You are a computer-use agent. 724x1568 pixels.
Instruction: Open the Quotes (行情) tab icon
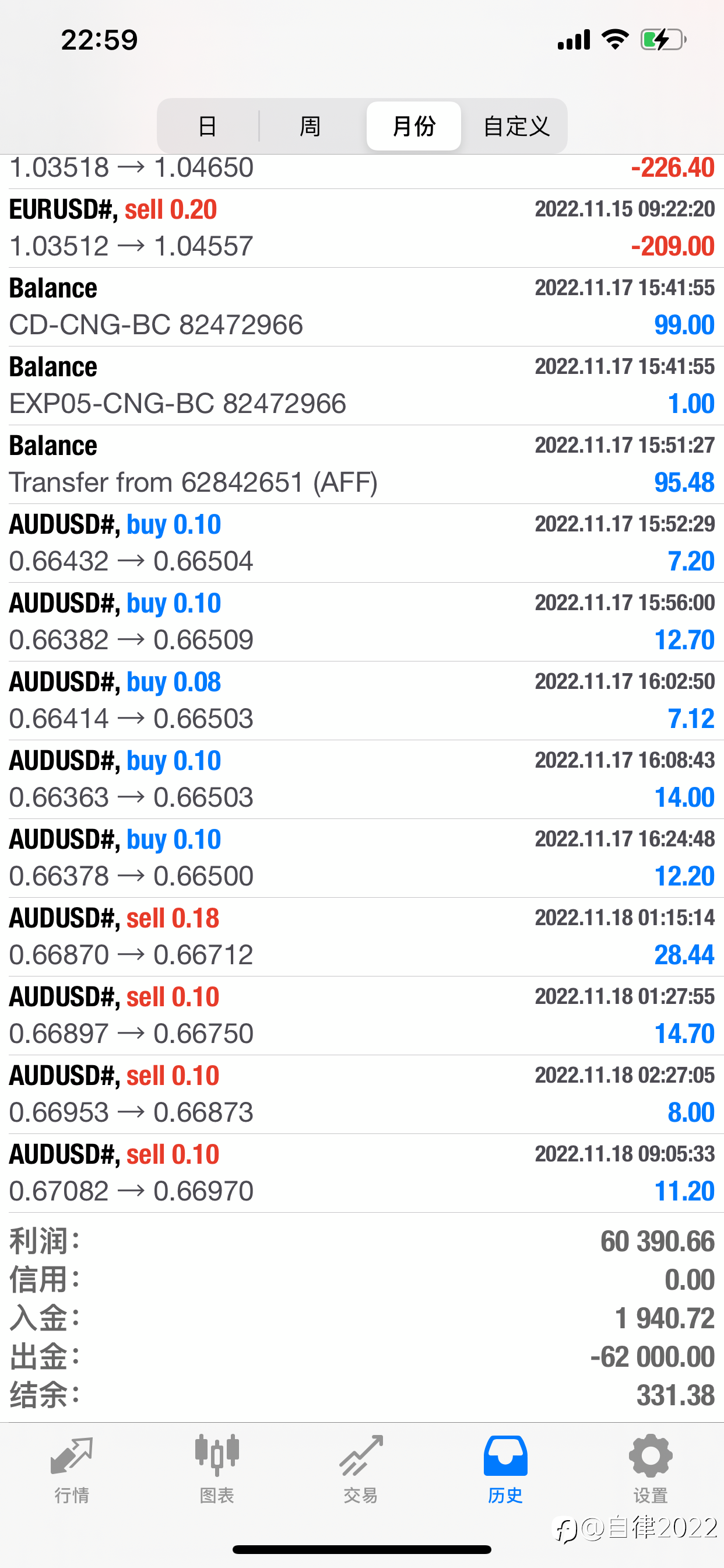coord(72,1457)
